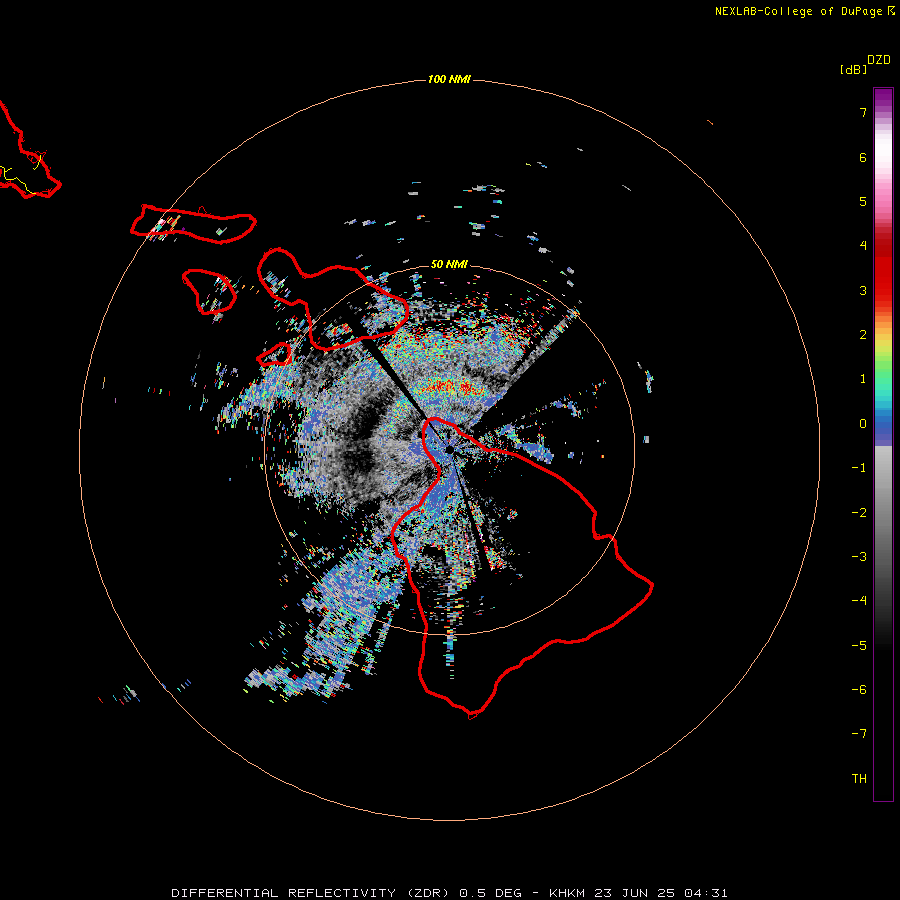Click the 5 dB tick label on scale
The image size is (900, 900).
pyautogui.click(x=863, y=201)
